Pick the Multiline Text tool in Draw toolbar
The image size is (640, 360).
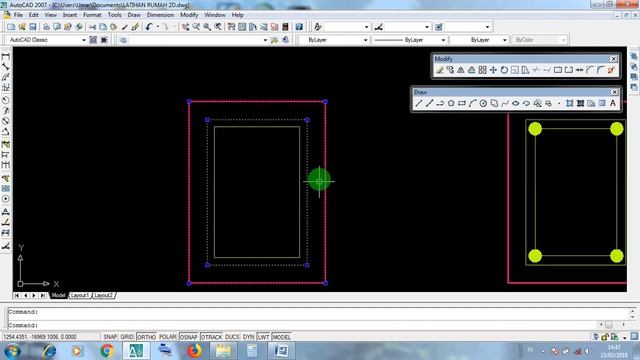click(613, 104)
